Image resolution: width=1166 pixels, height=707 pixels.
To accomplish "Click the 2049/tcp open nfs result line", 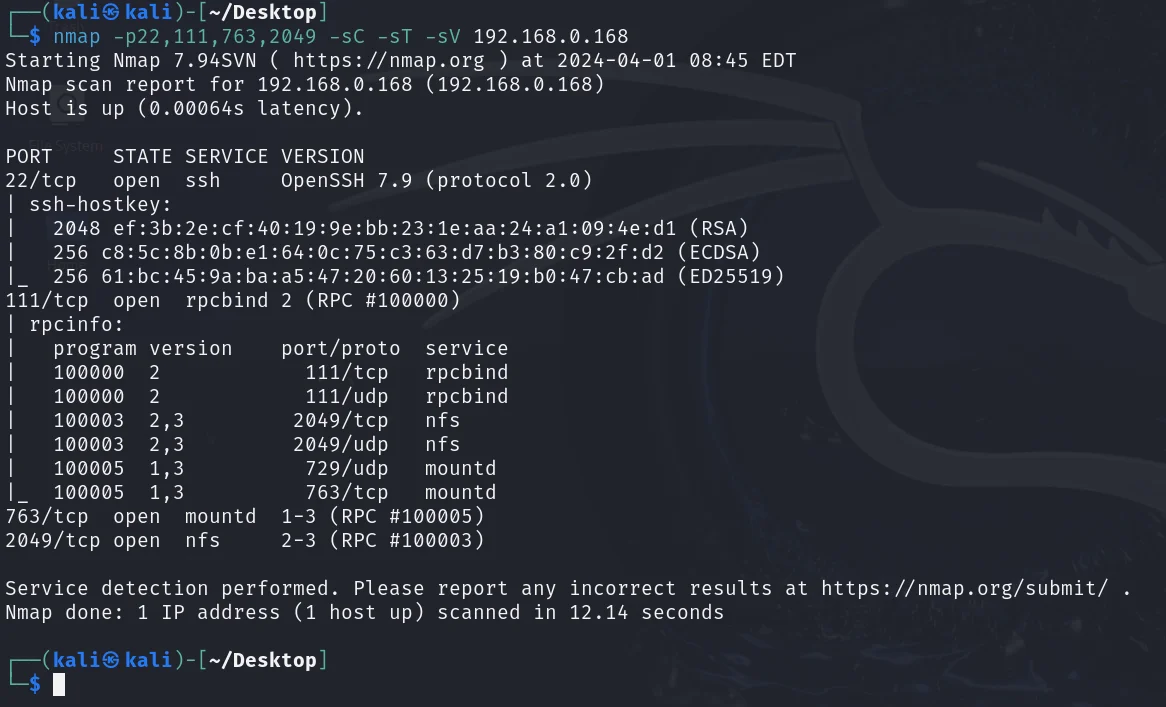I will [245, 540].
